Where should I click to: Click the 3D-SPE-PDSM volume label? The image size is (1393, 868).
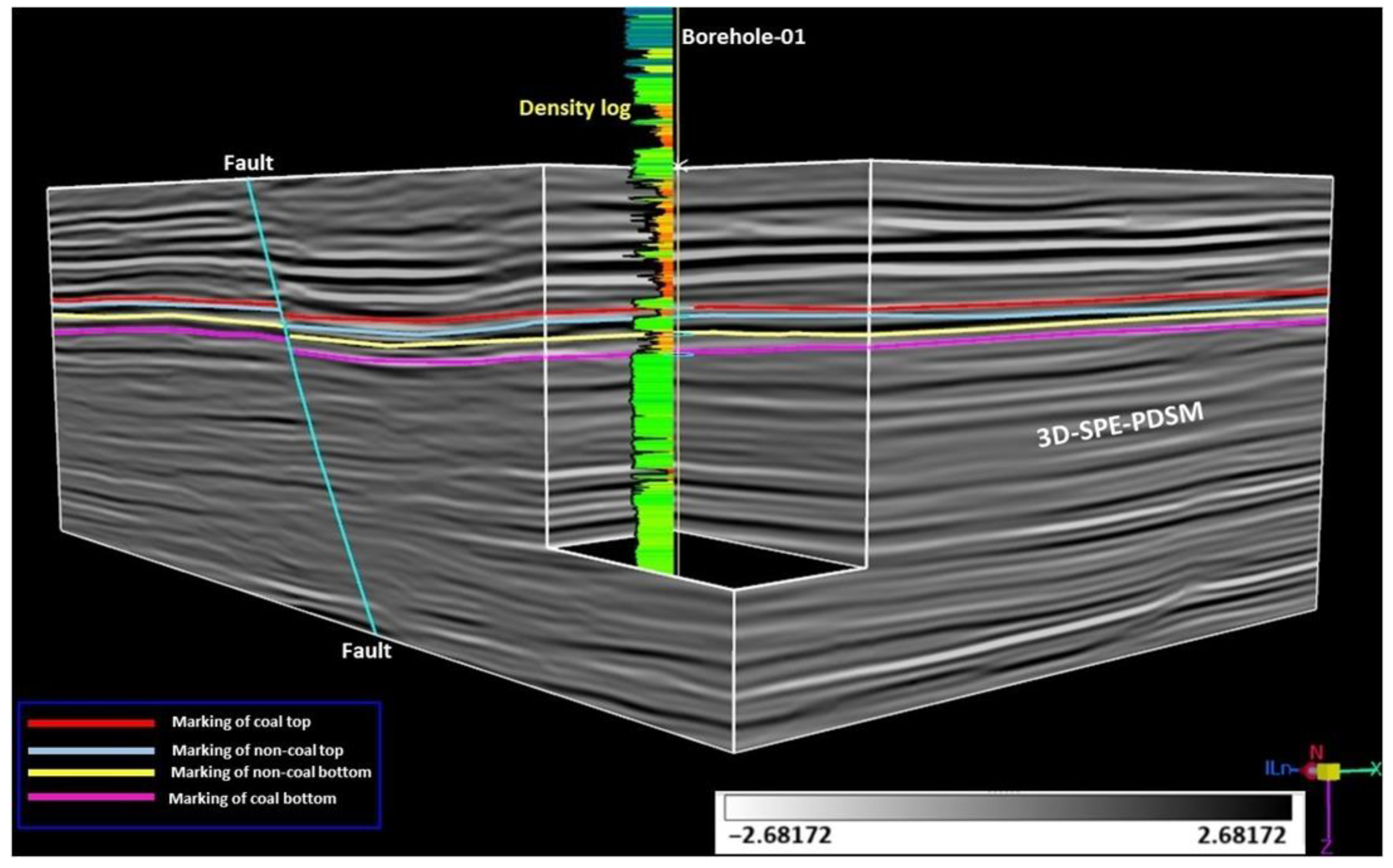tap(1120, 425)
